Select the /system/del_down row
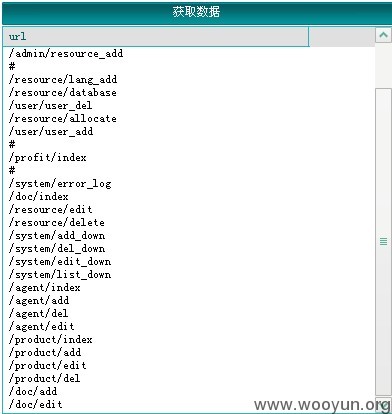The image size is (392, 414). (x=57, y=249)
